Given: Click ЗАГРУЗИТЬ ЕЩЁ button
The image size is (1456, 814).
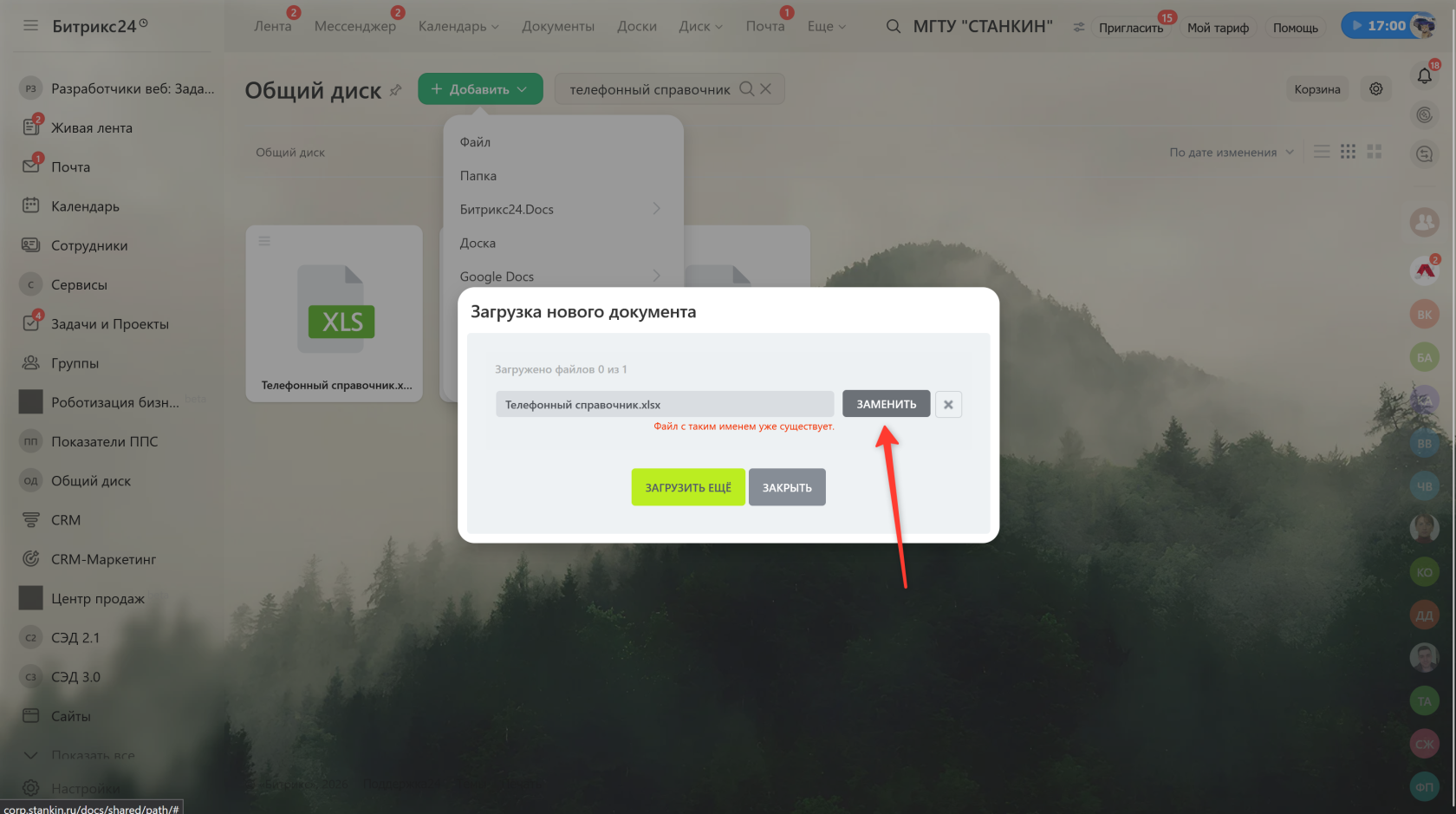Looking at the screenshot, I should (x=688, y=487).
